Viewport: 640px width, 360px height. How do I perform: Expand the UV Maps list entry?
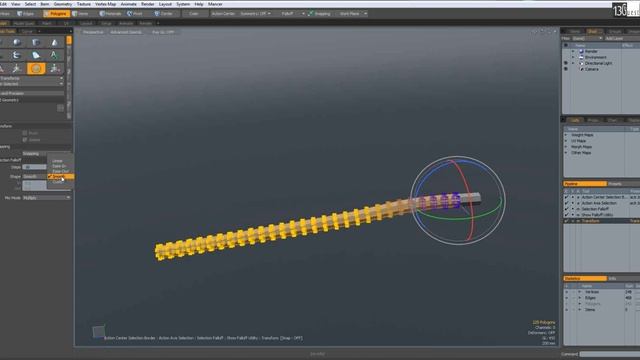pos(566,141)
